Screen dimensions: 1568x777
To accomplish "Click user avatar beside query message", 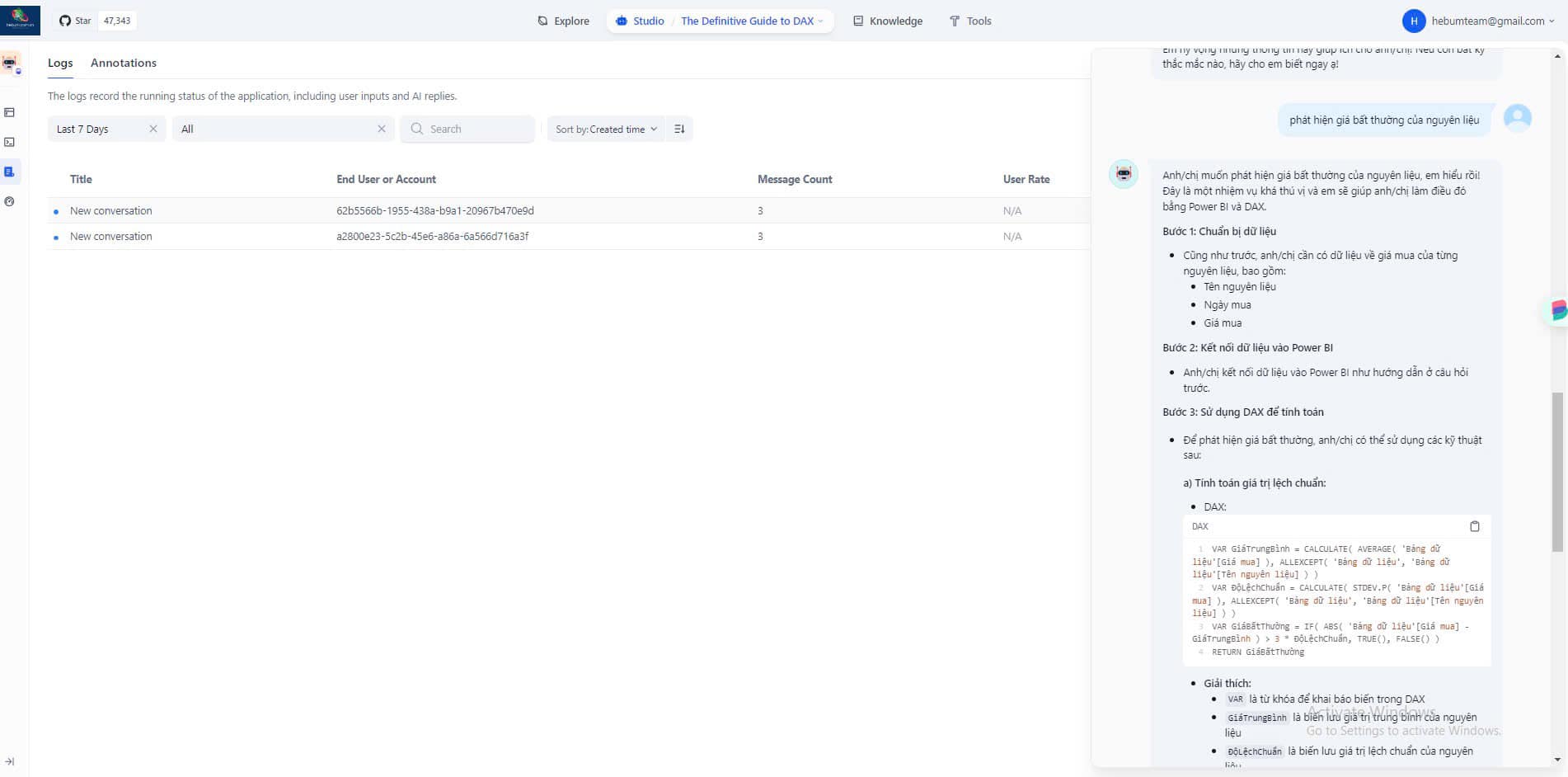I will (x=1518, y=118).
